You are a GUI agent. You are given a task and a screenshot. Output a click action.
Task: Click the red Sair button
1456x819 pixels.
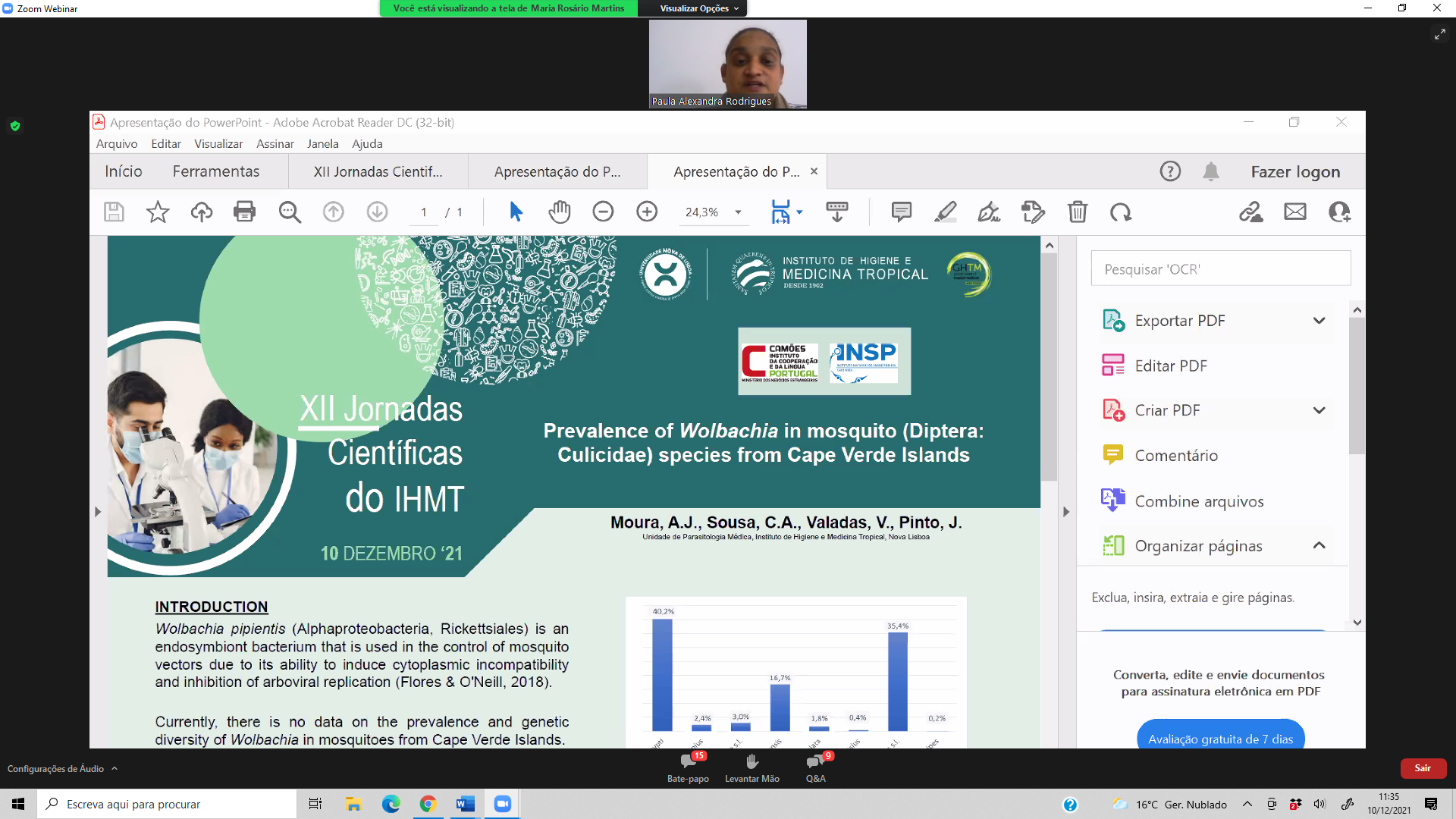pos(1423,768)
